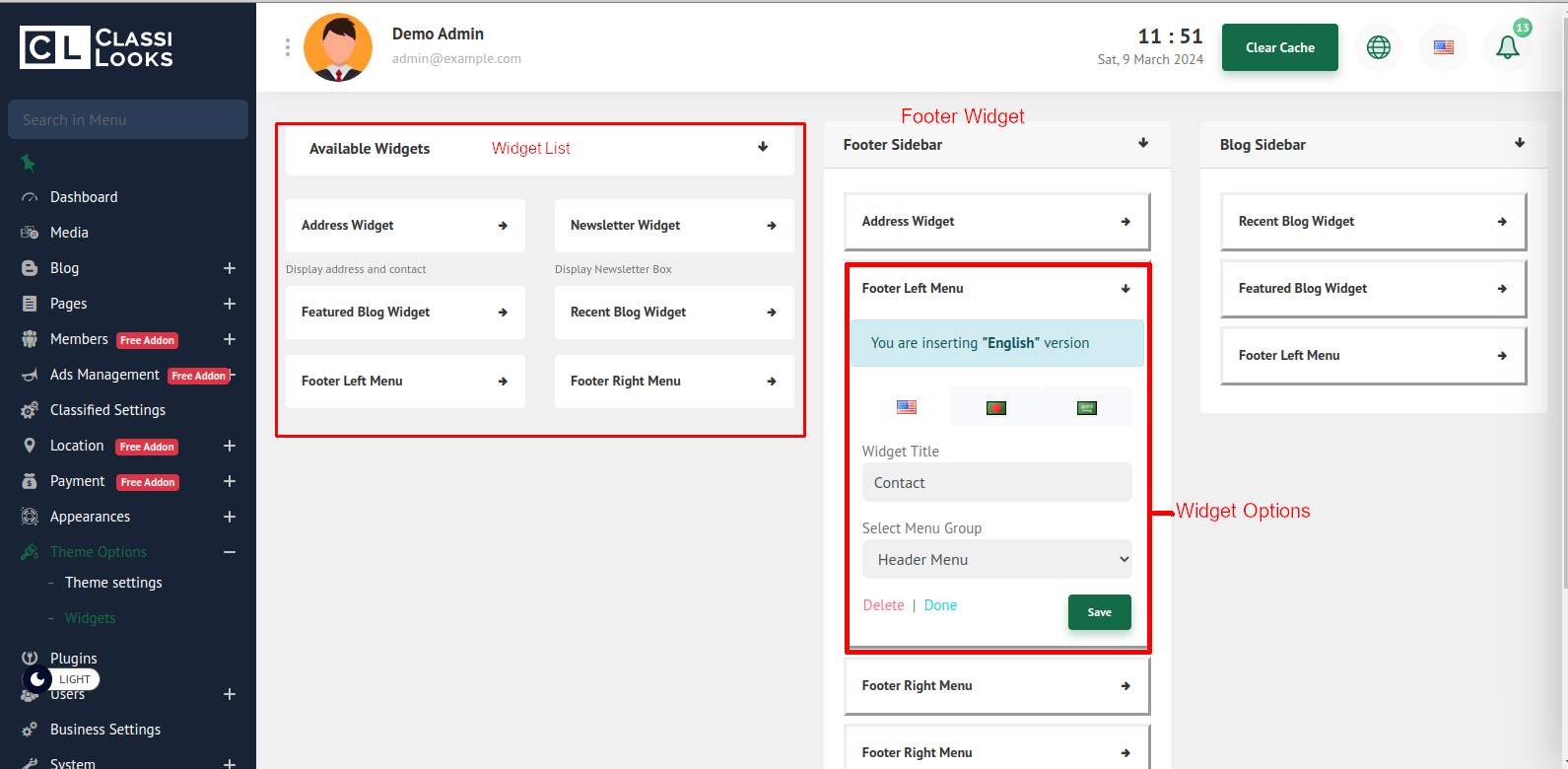This screenshot has height=769, width=1568.
Task: Open the Select Menu Group dropdown
Action: click(x=996, y=560)
